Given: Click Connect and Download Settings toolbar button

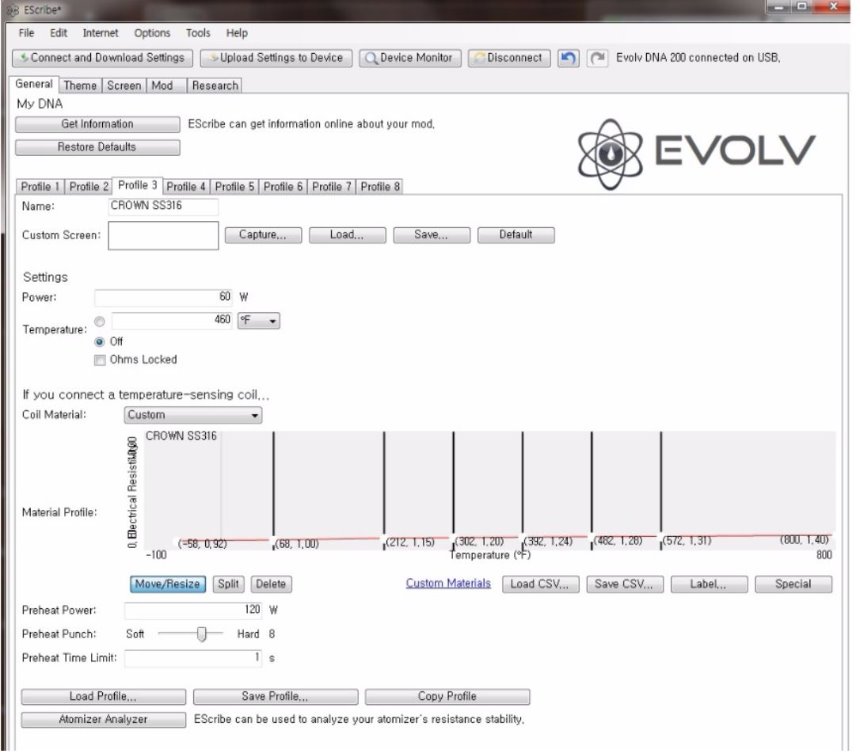Looking at the screenshot, I should point(101,58).
